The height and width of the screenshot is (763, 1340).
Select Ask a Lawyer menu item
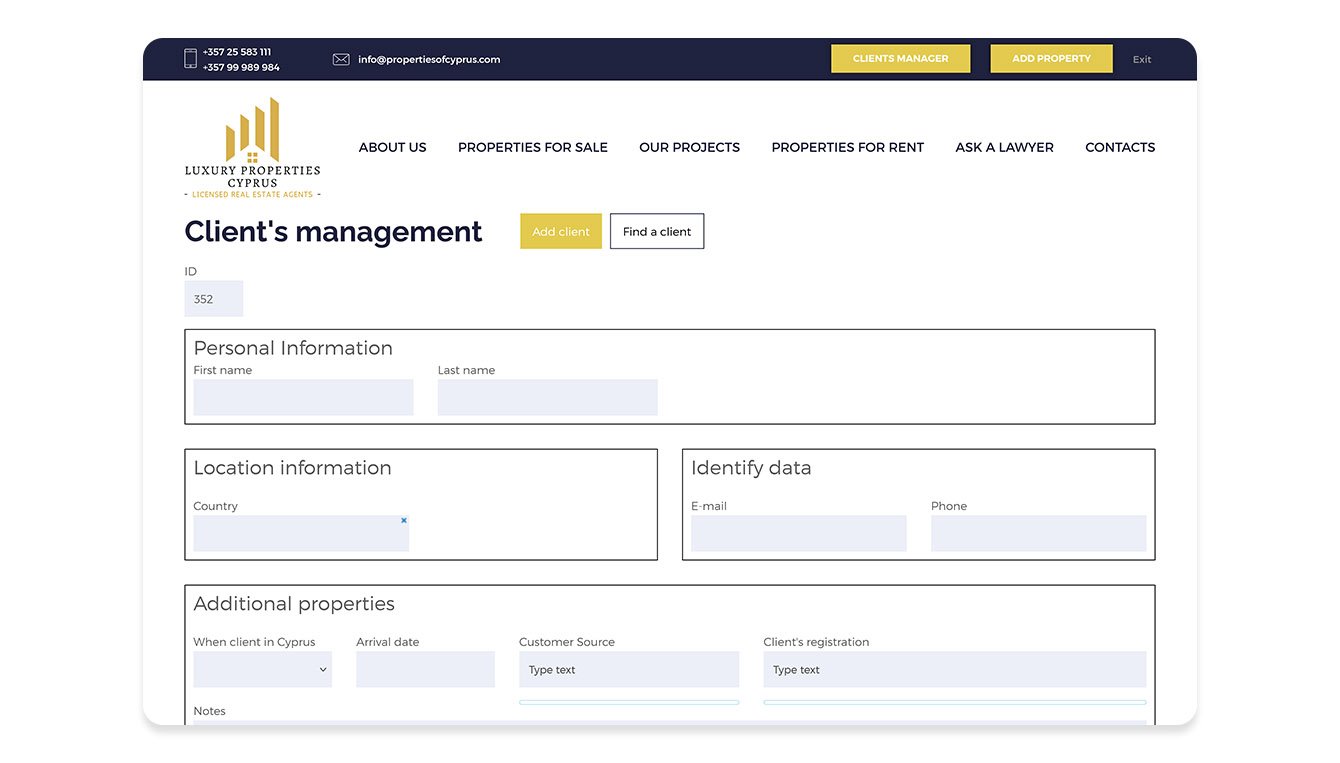point(1004,147)
